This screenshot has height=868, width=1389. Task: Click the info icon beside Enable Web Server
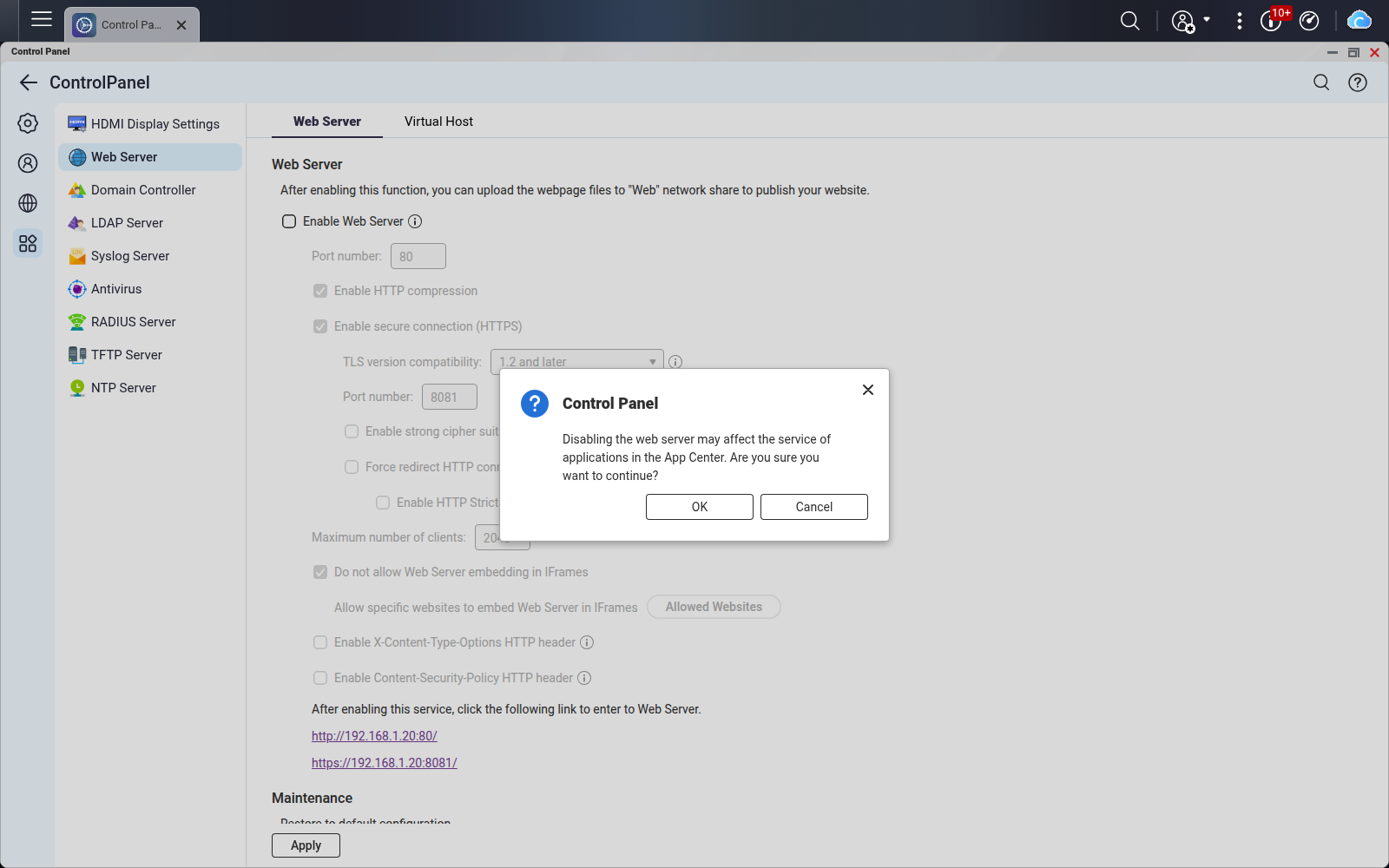pos(415,221)
